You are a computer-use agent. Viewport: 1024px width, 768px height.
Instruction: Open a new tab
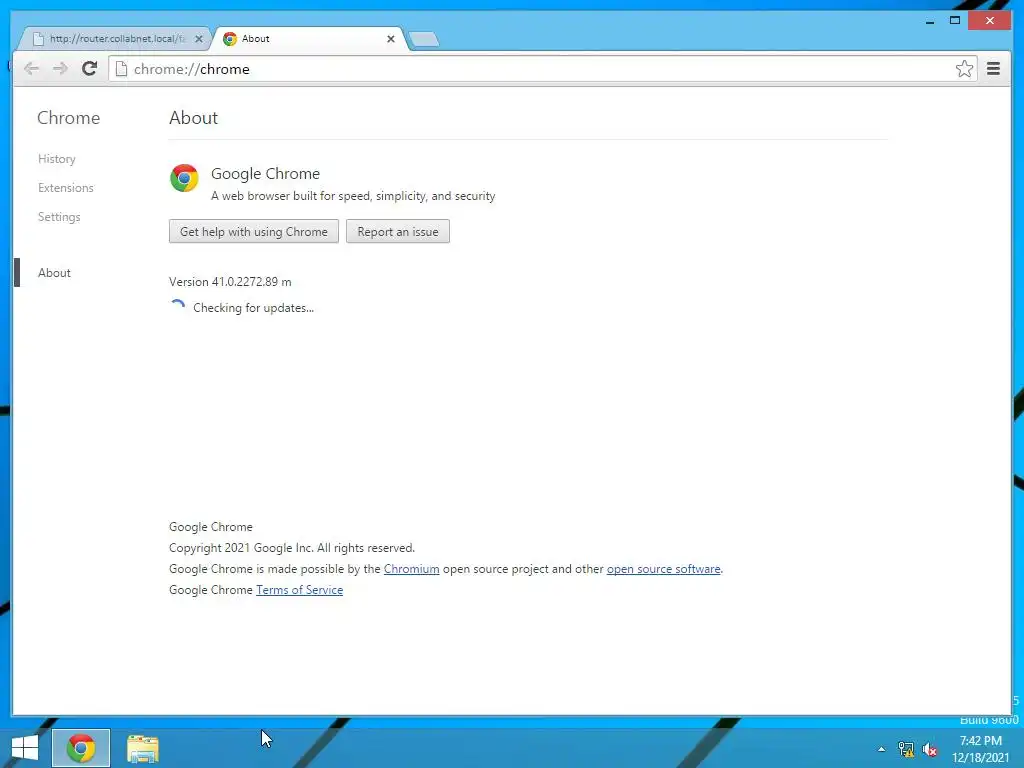(424, 40)
